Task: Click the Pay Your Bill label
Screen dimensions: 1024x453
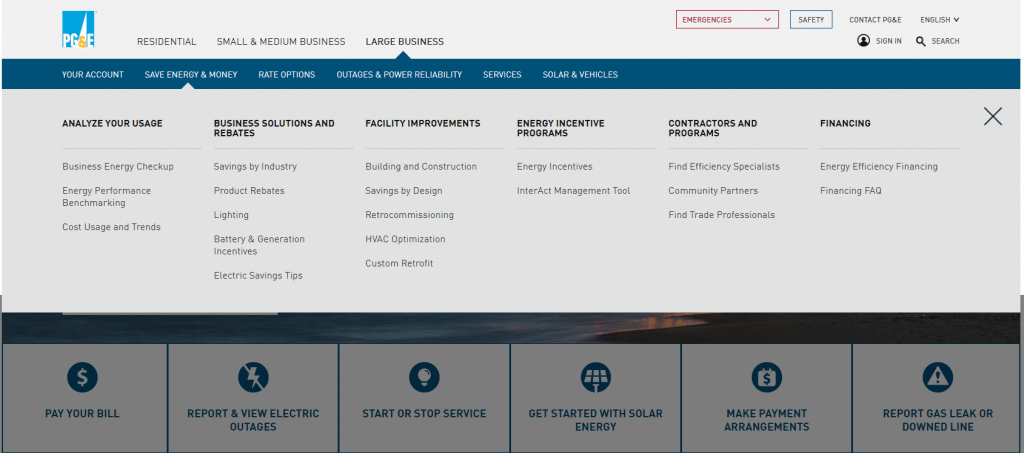Action: tap(82, 413)
